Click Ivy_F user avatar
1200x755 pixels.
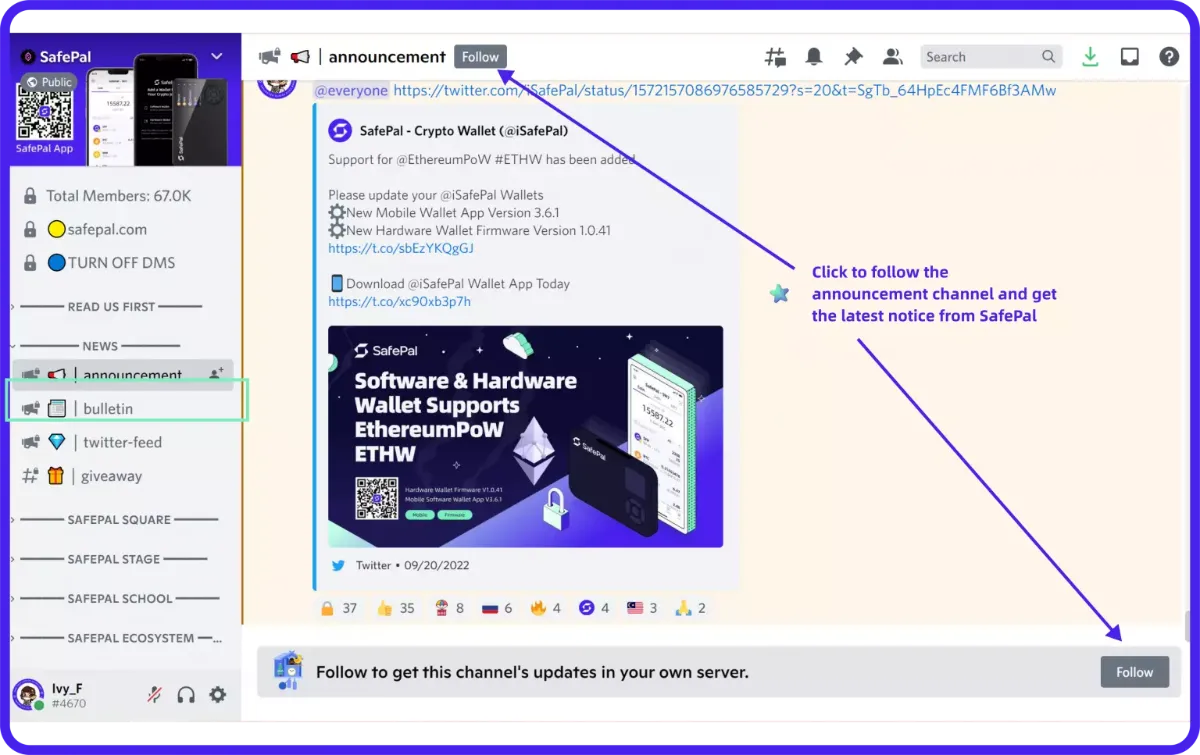[28, 695]
